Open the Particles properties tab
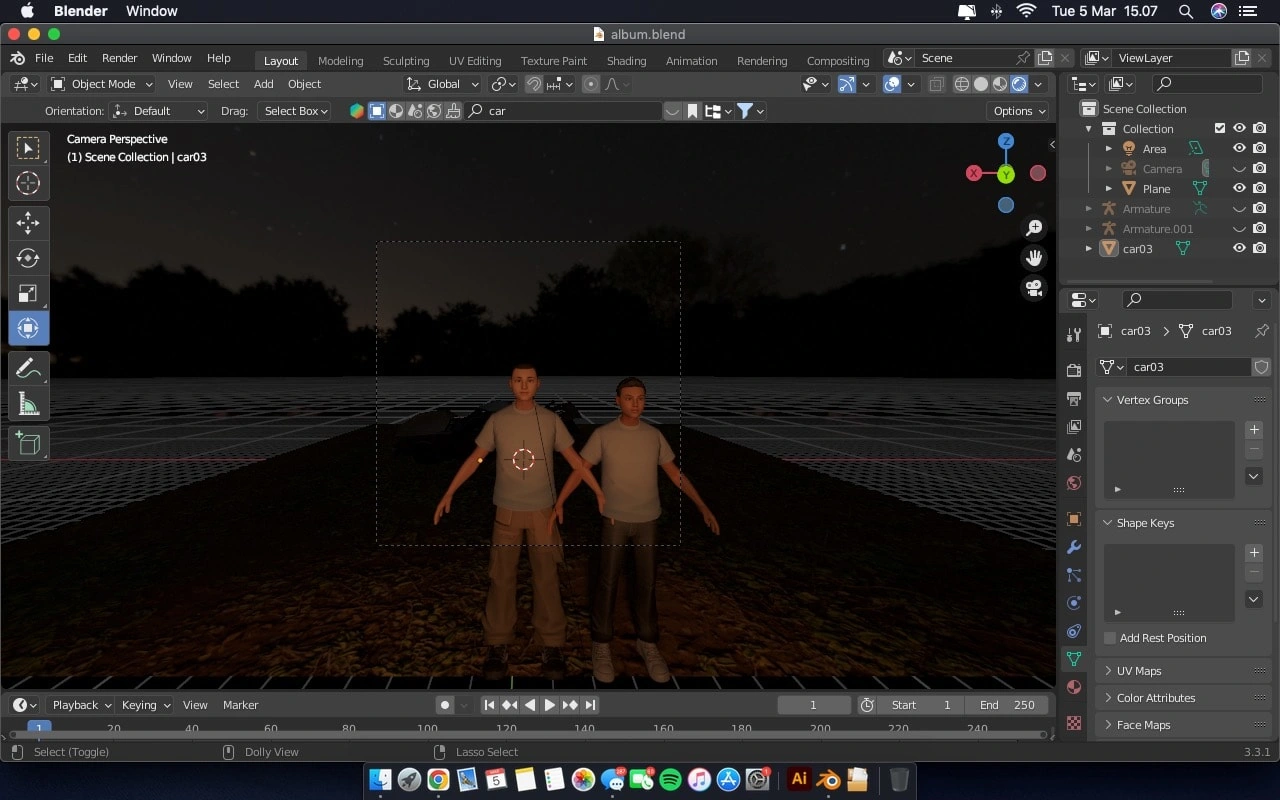 [1074, 575]
